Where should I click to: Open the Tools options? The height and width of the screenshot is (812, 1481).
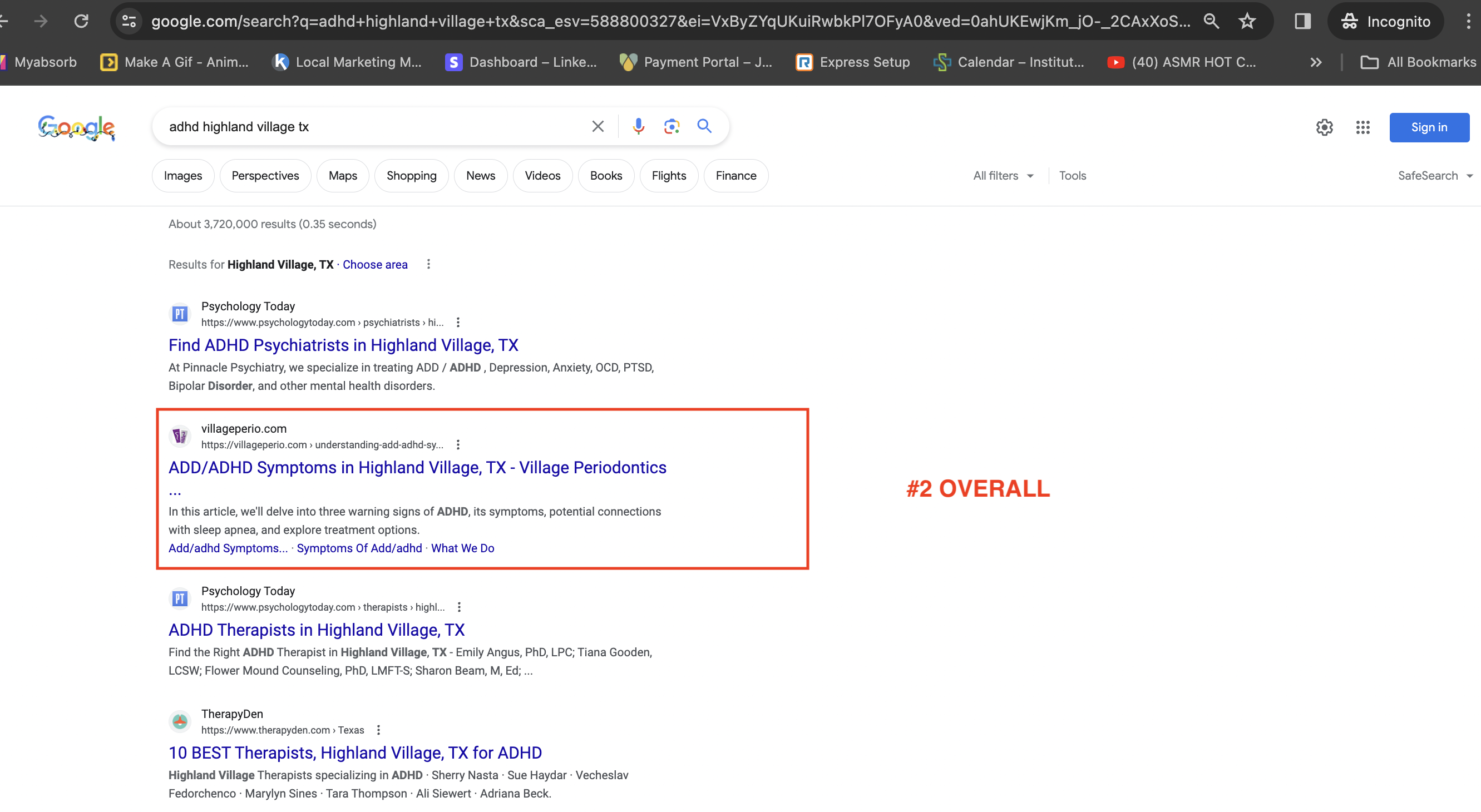pos(1072,176)
